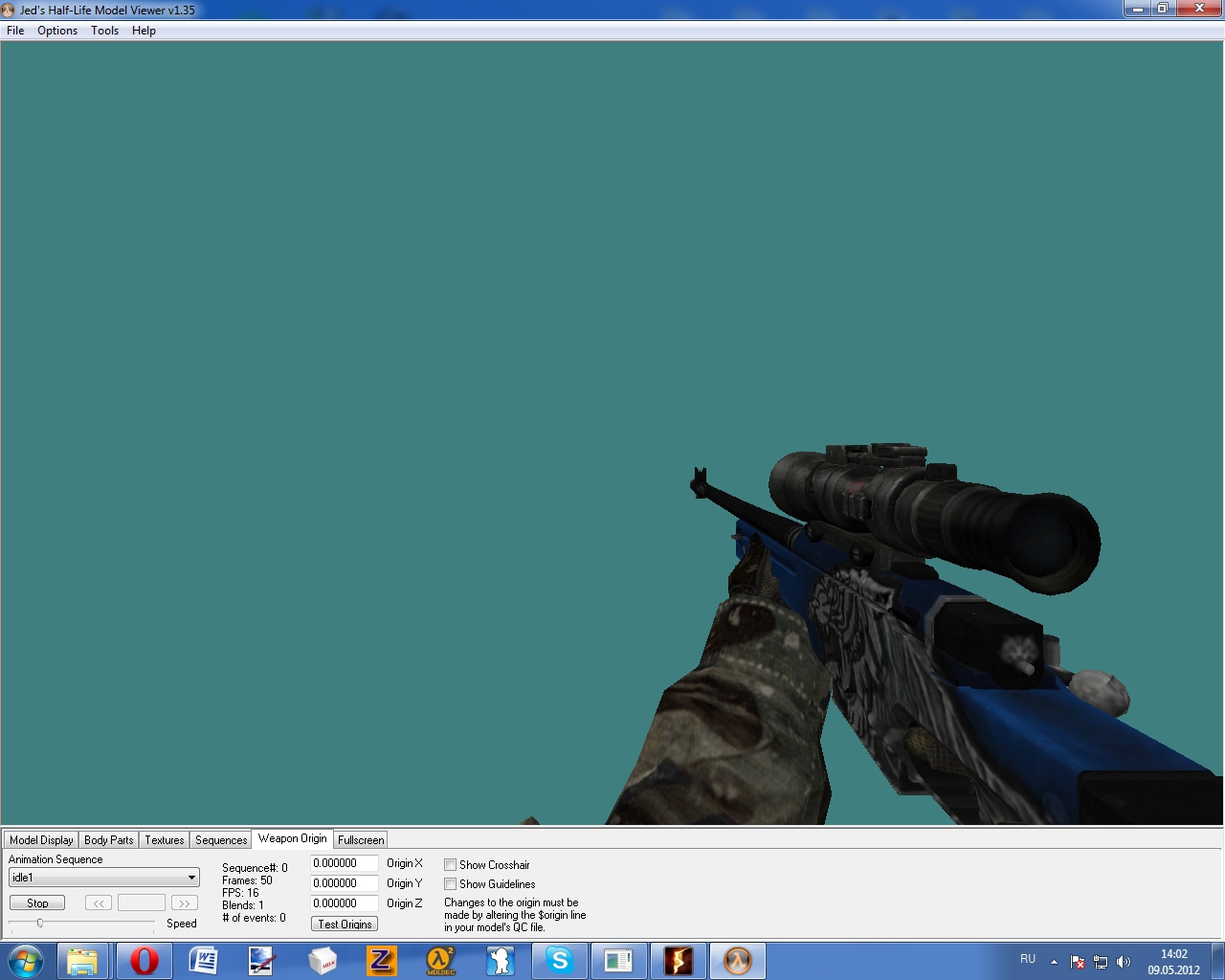Open the white box app taskbar icon
The image size is (1225, 980).
click(323, 961)
